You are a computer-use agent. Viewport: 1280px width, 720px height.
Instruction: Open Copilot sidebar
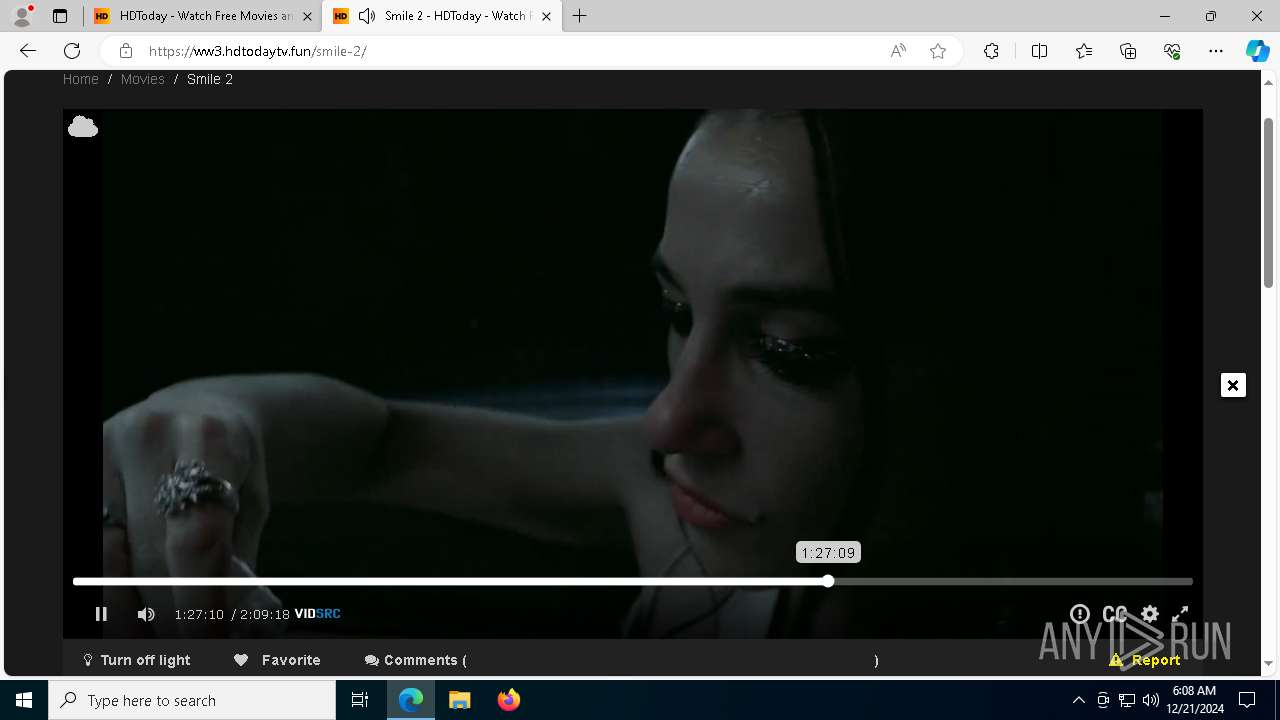(1257, 51)
